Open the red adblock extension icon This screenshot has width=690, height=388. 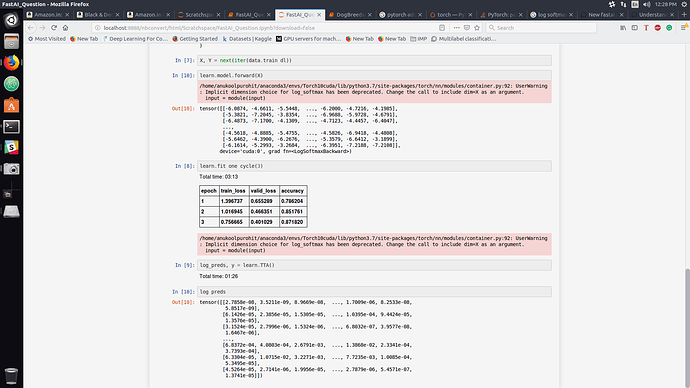point(657,28)
